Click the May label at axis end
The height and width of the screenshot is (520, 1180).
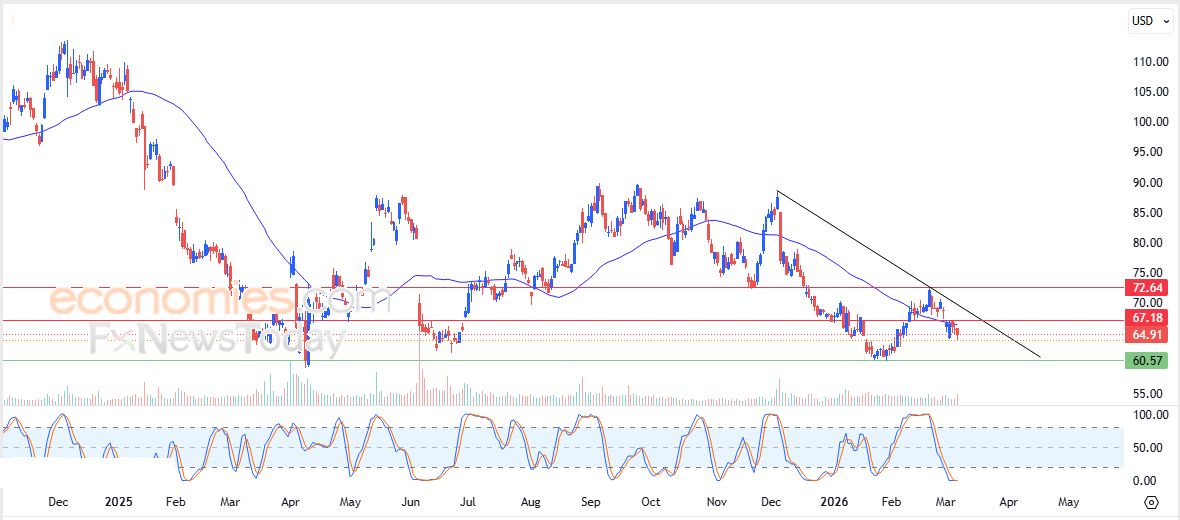[1069, 501]
